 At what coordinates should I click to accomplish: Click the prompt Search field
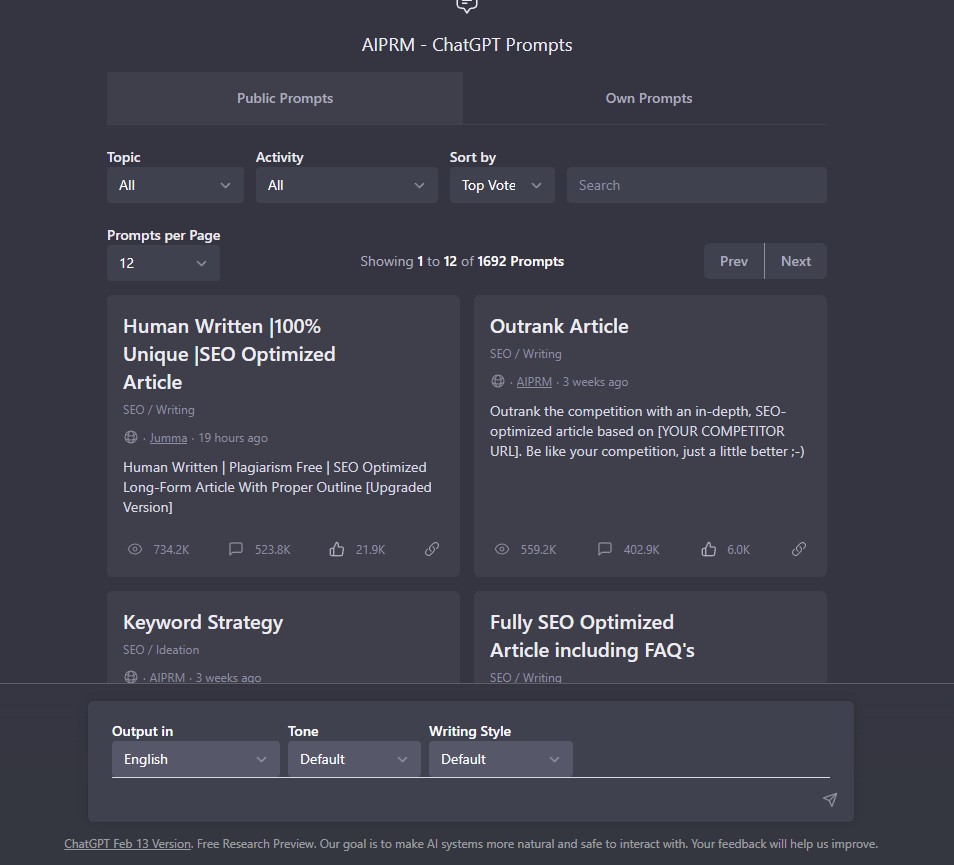point(697,185)
